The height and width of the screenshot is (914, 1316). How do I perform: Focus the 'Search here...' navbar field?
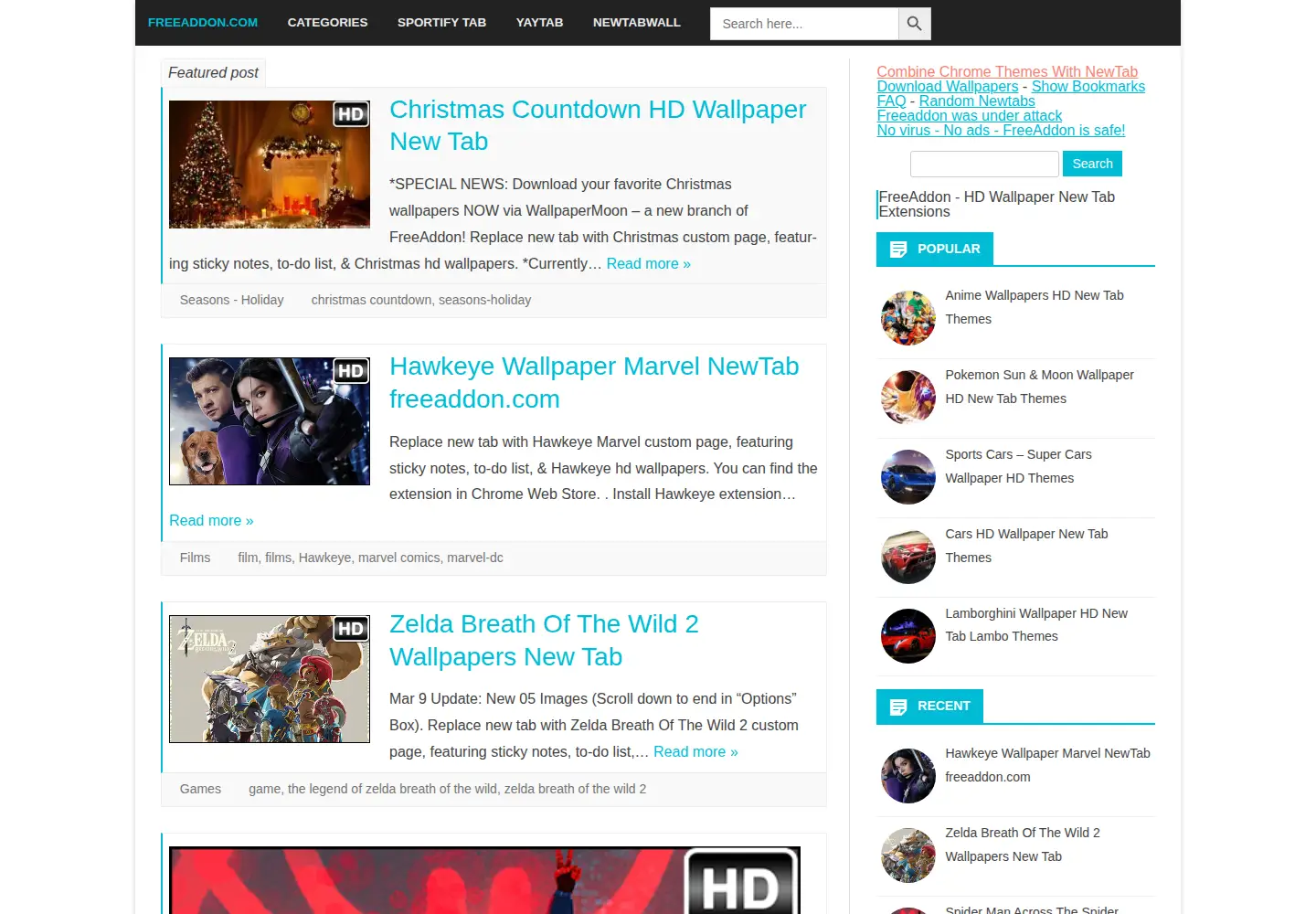[804, 24]
